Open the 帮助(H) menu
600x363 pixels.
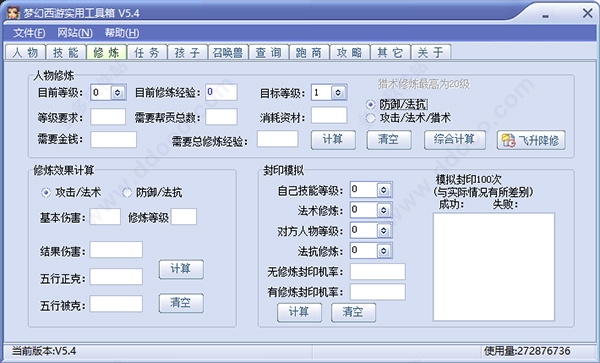coord(122,33)
